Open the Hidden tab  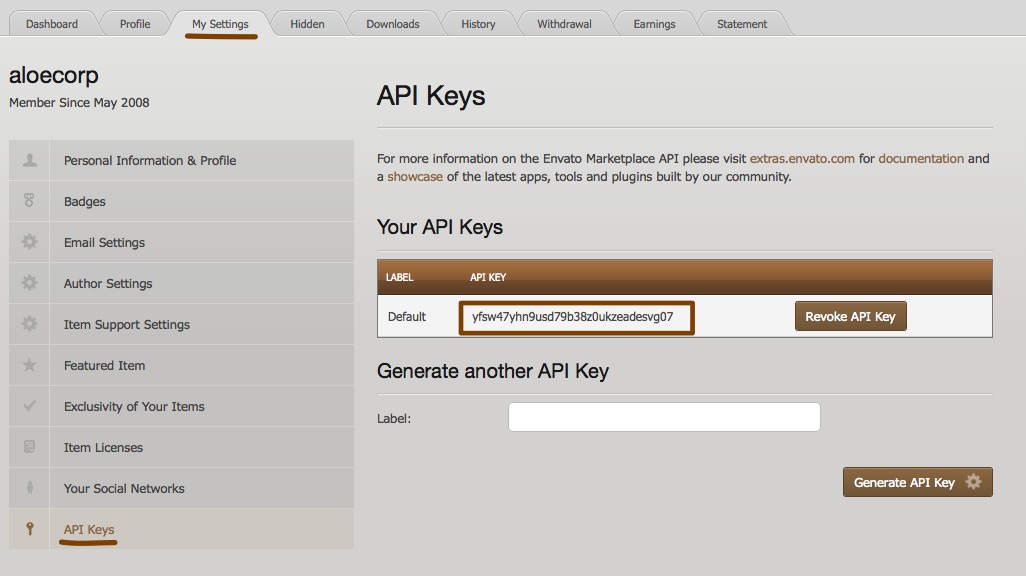coord(307,24)
